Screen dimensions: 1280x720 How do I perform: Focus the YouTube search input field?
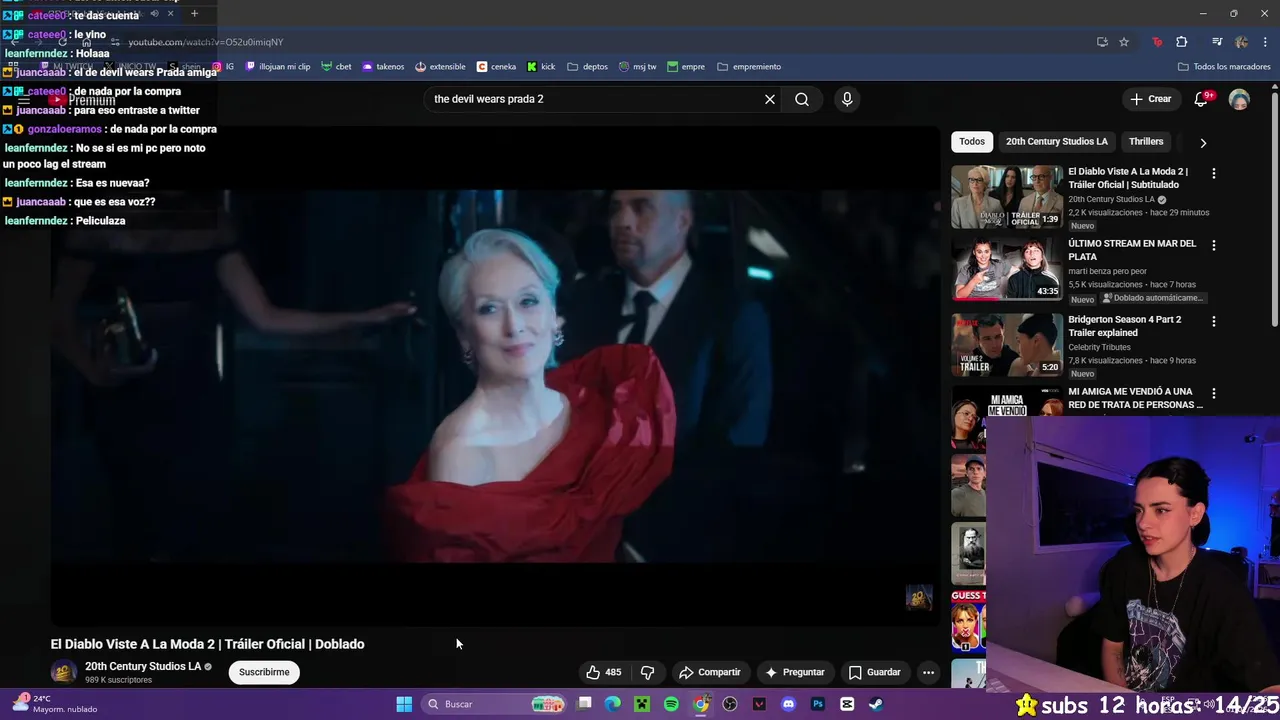pyautogui.click(x=595, y=99)
